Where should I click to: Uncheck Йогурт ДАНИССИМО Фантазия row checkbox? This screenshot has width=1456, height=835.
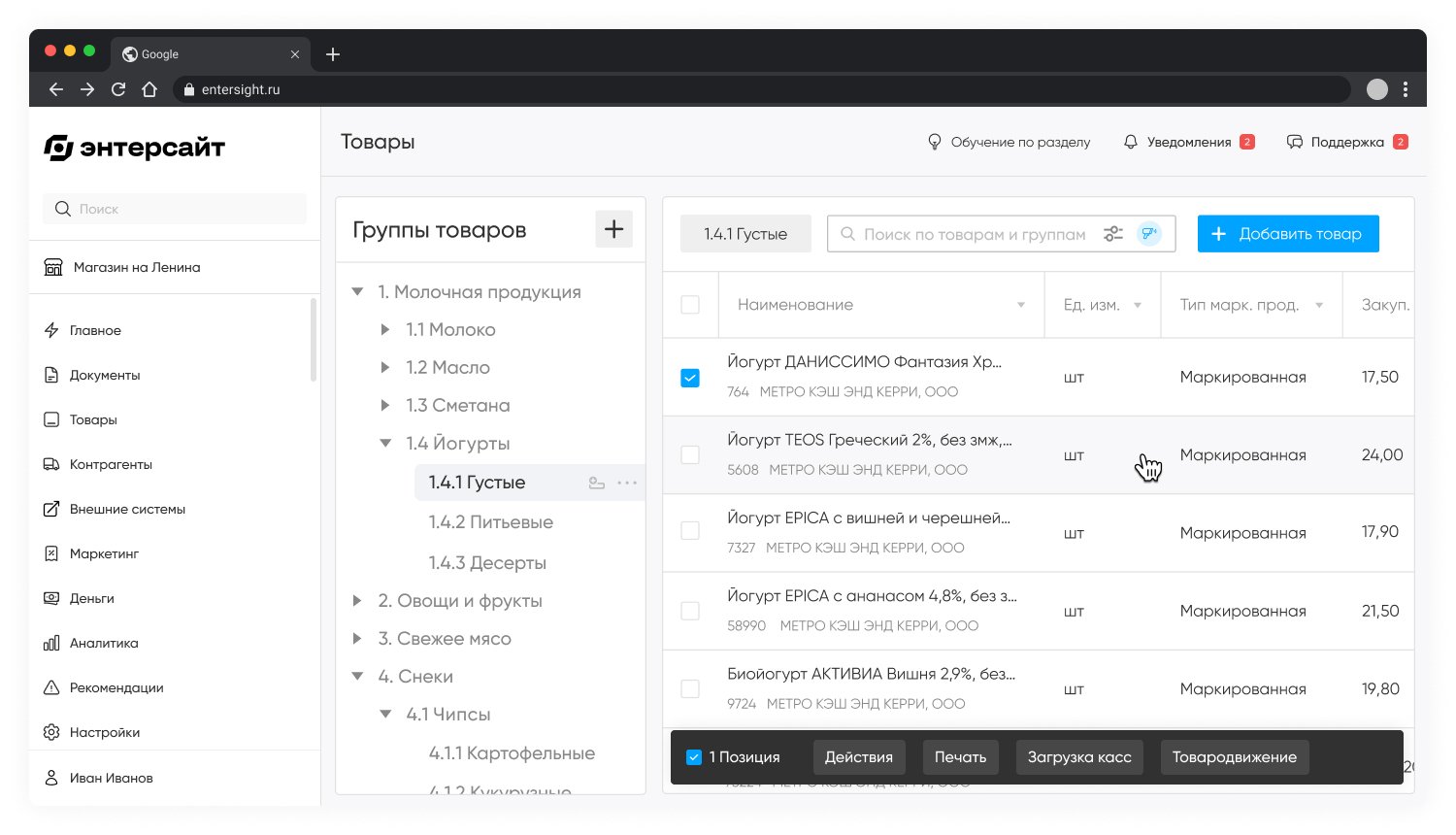(690, 378)
